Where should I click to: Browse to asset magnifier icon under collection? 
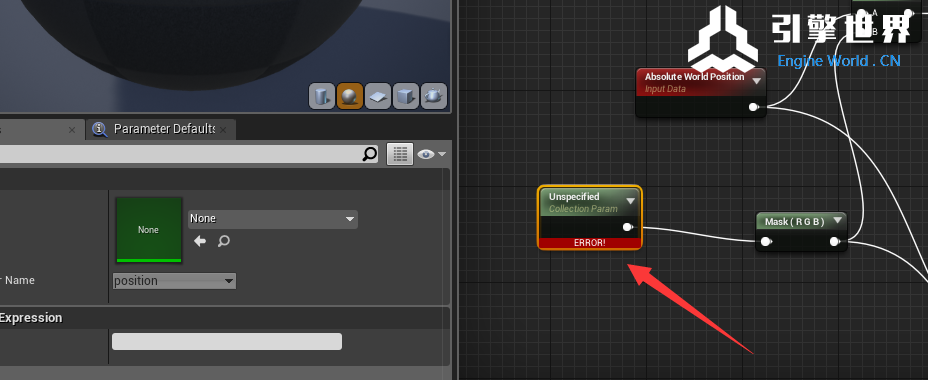[223, 241]
